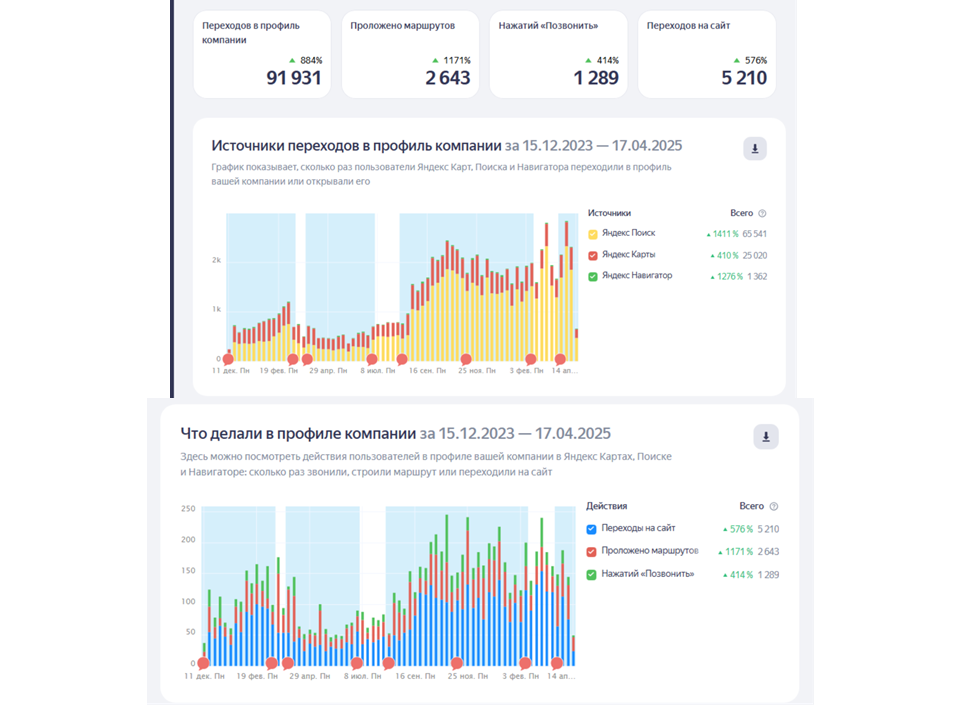Disable the Переходы на сайт series checkbox
The width and height of the screenshot is (960, 720).
(x=591, y=529)
